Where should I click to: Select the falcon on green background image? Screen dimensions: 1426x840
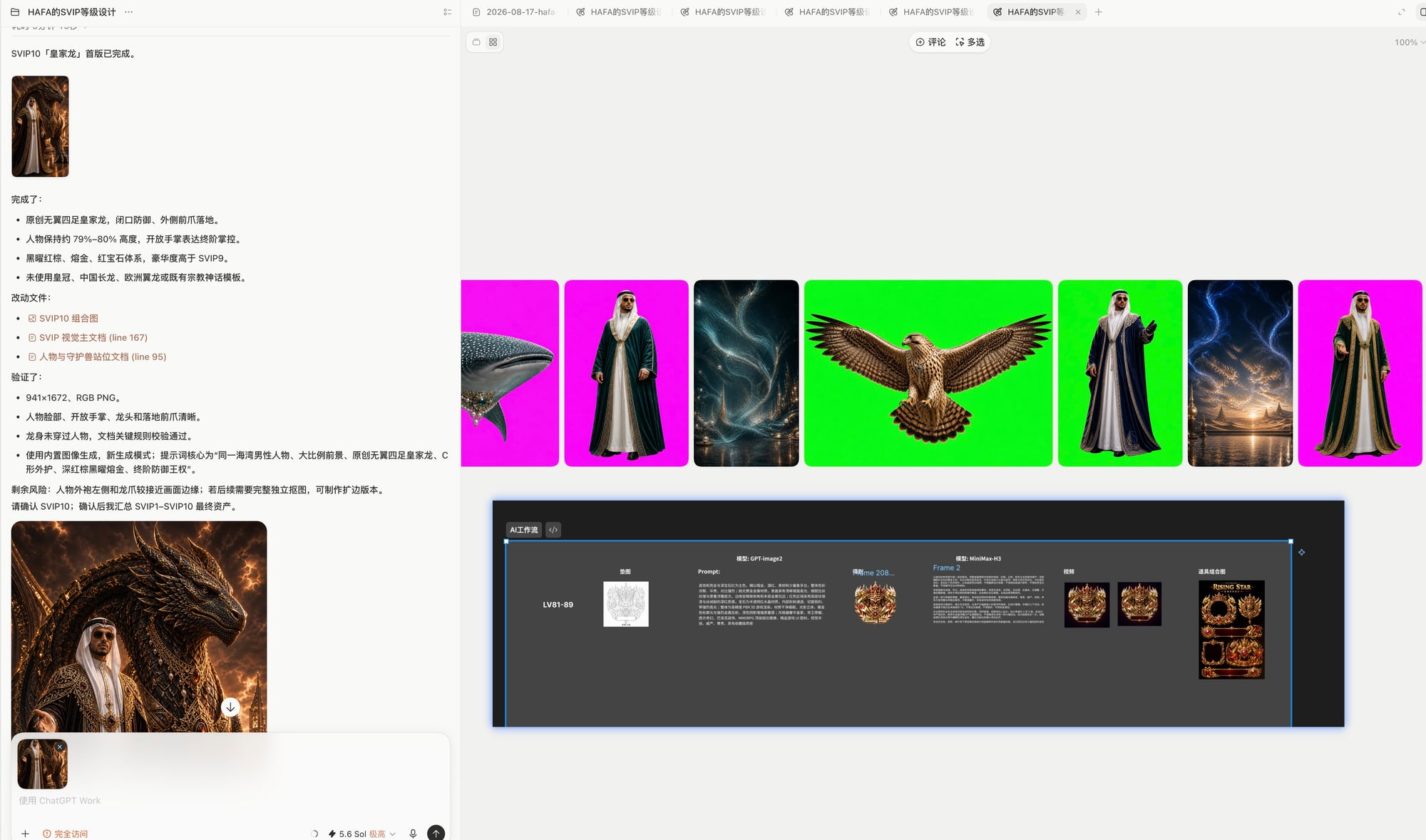pyautogui.click(x=928, y=373)
